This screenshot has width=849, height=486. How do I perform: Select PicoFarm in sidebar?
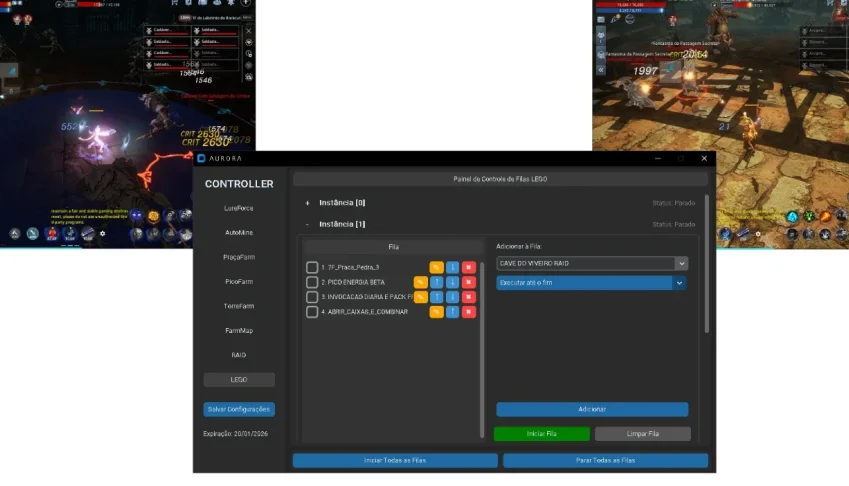pos(239,281)
